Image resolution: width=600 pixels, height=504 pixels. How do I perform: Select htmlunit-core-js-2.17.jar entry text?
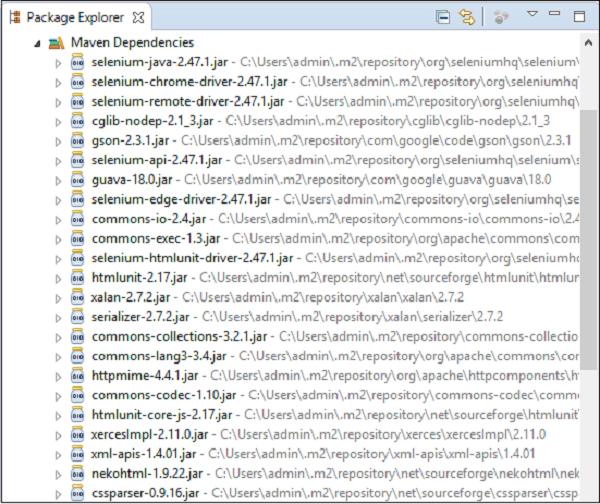(162, 415)
